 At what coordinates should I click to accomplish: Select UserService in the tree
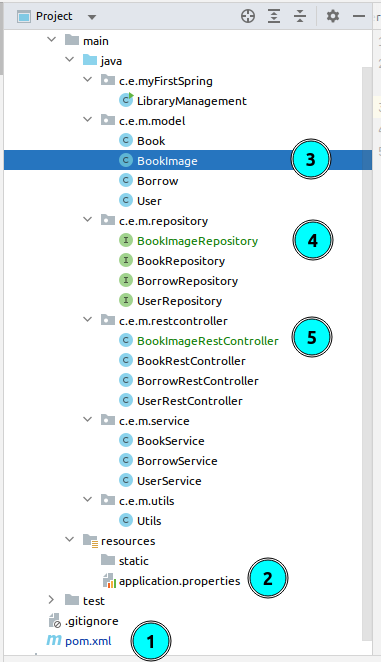[x=169, y=481]
